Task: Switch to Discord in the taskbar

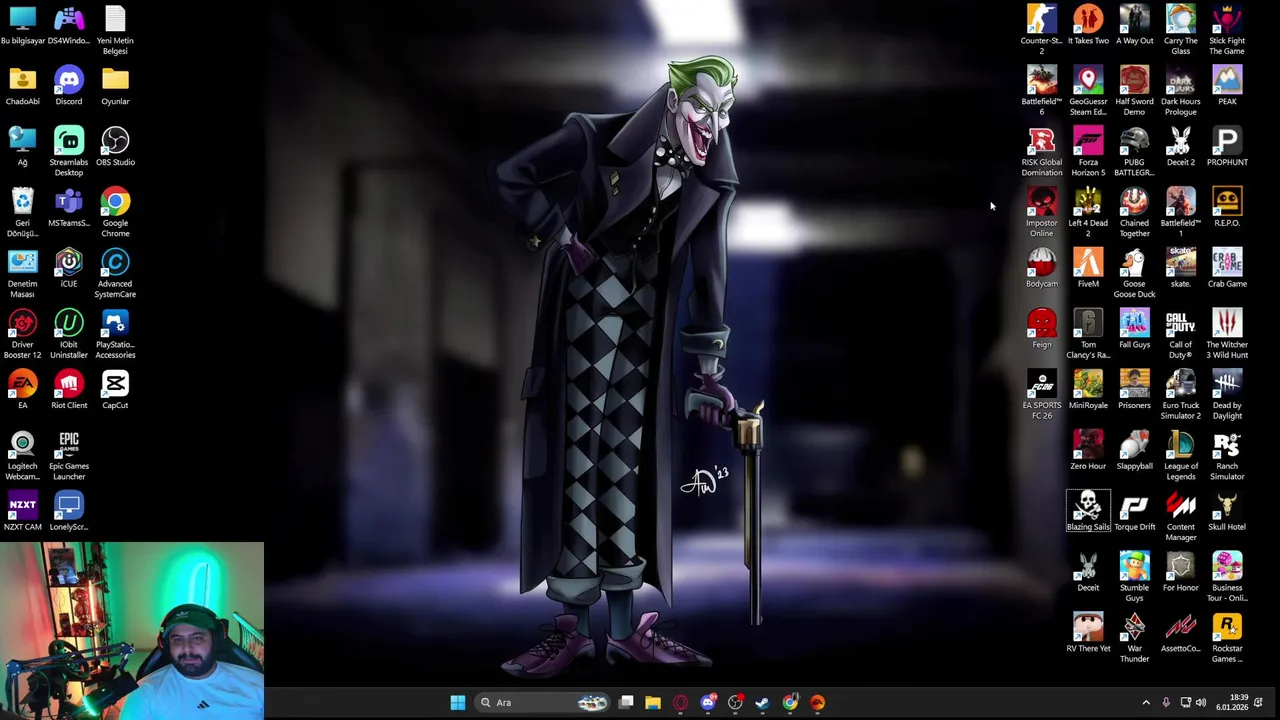Action: click(x=708, y=702)
